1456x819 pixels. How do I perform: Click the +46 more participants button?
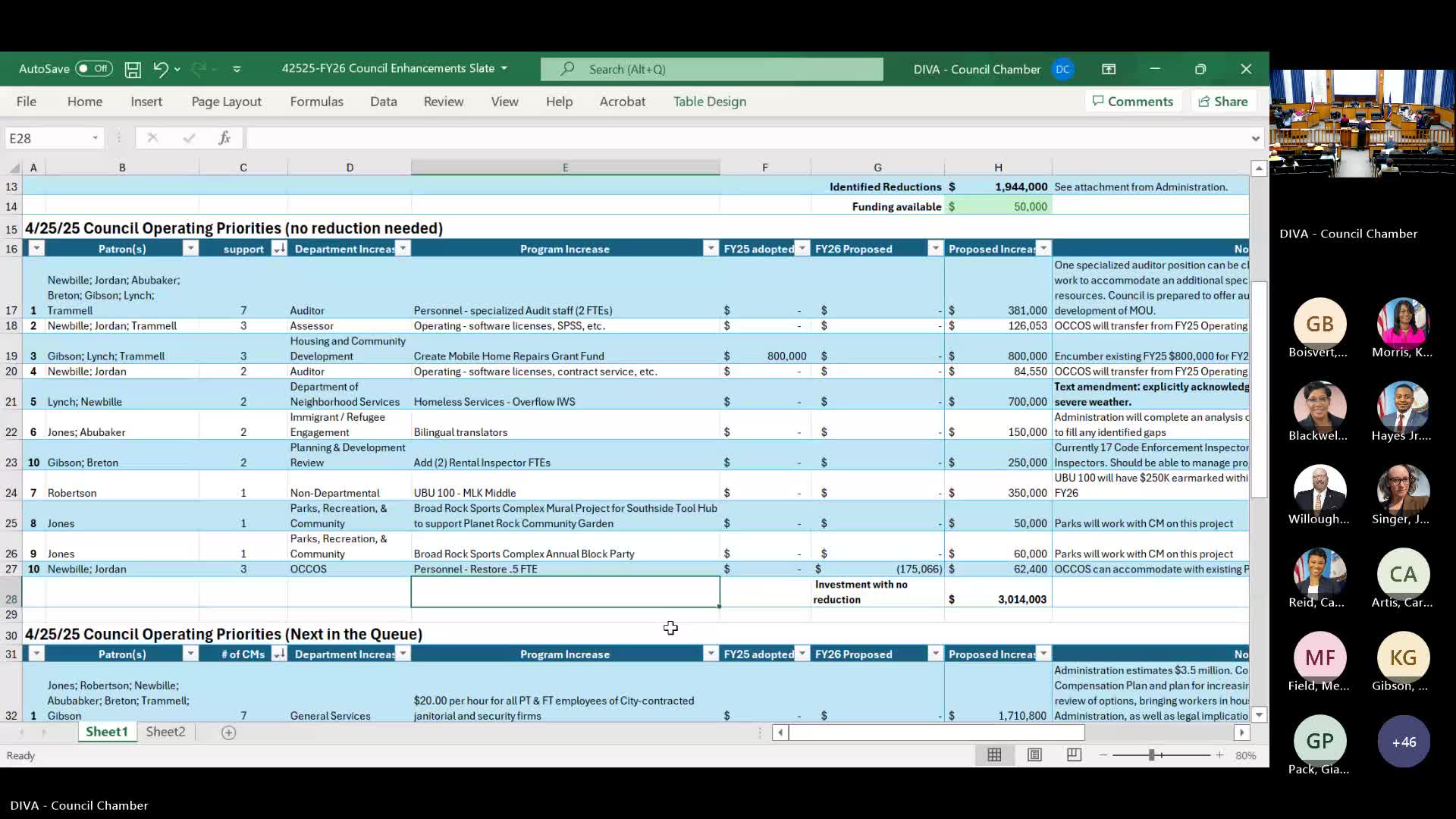pyautogui.click(x=1404, y=742)
